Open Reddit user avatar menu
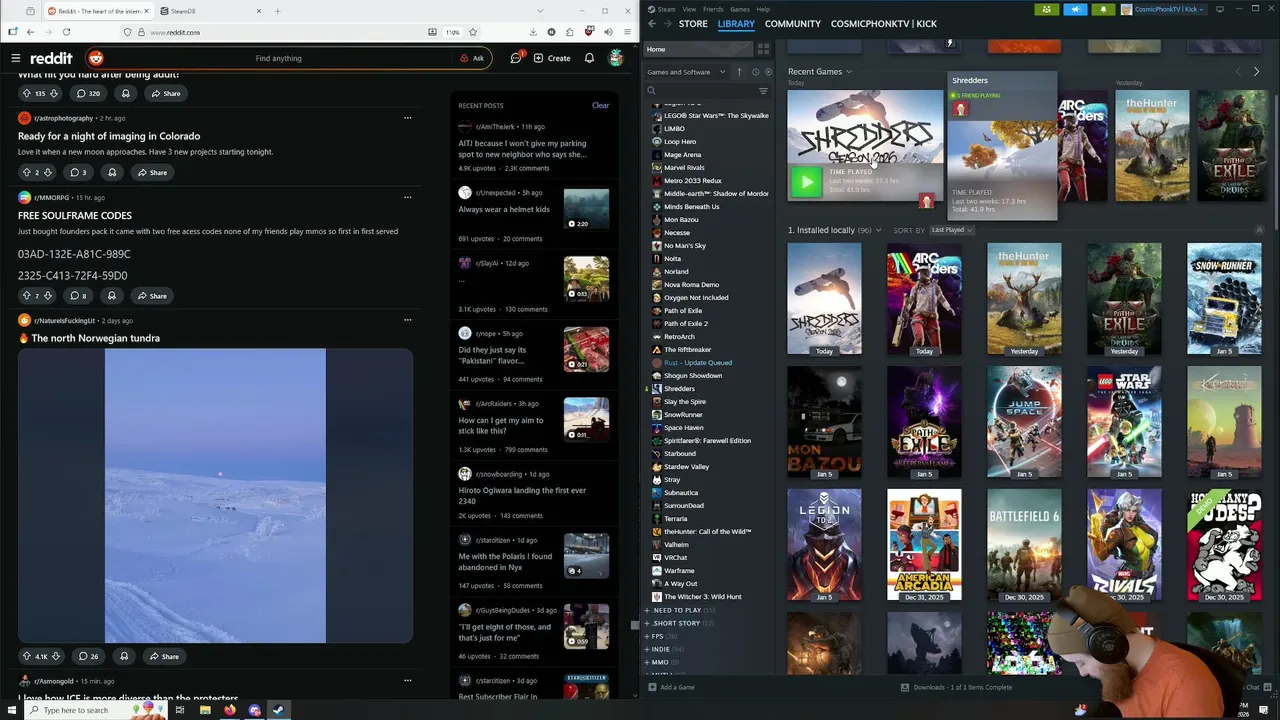1280x720 pixels. coord(617,58)
